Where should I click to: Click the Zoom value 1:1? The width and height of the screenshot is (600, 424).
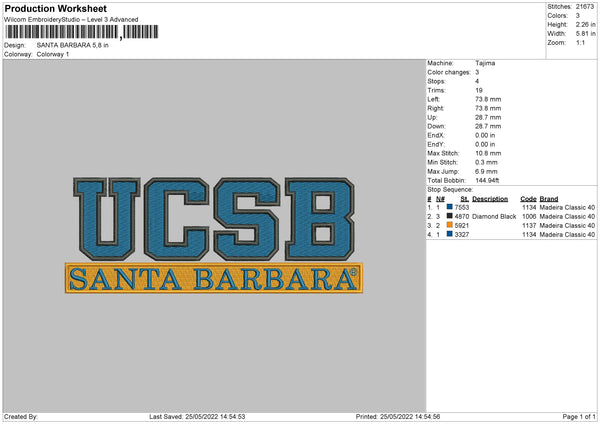(580, 43)
